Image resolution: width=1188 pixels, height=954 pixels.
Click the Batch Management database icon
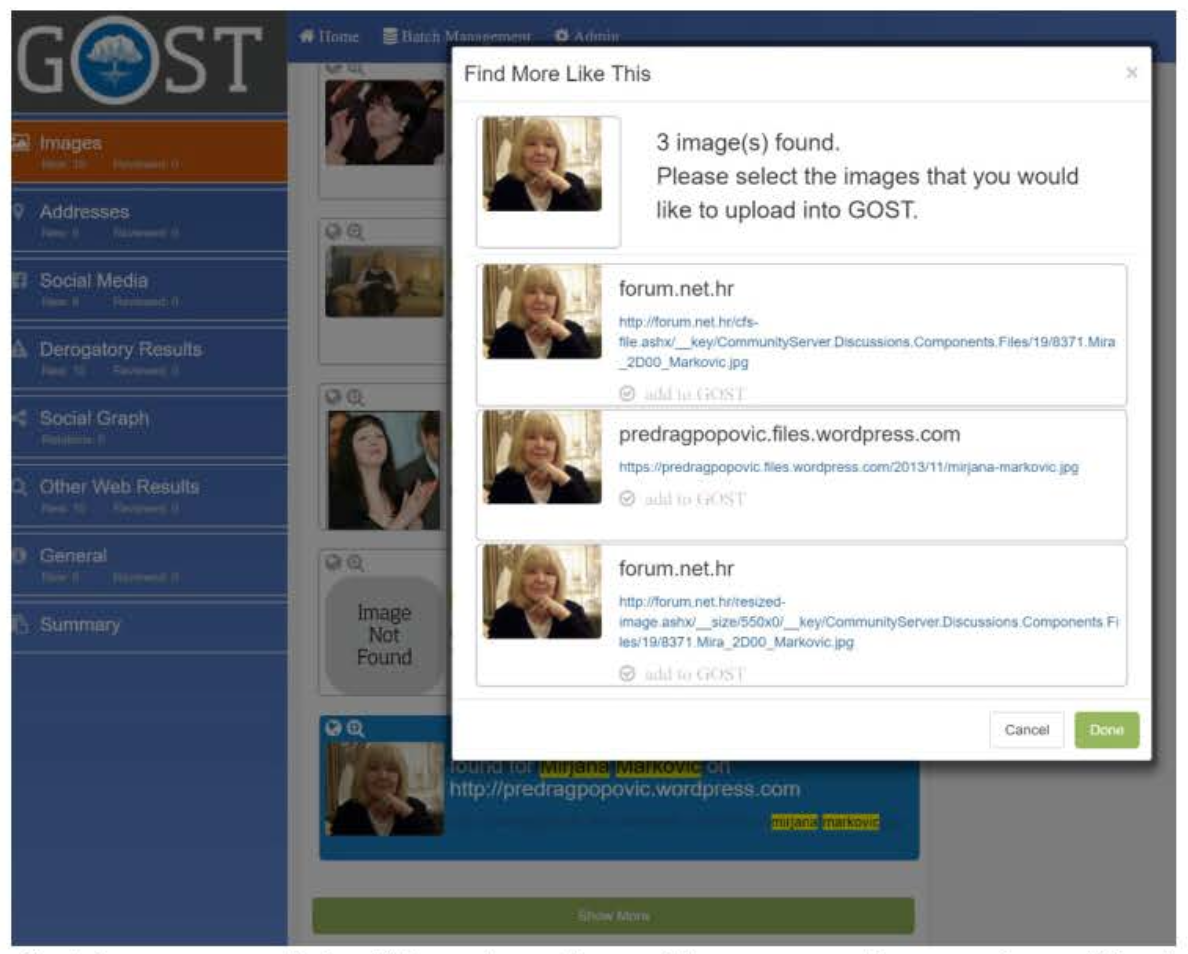(x=390, y=36)
